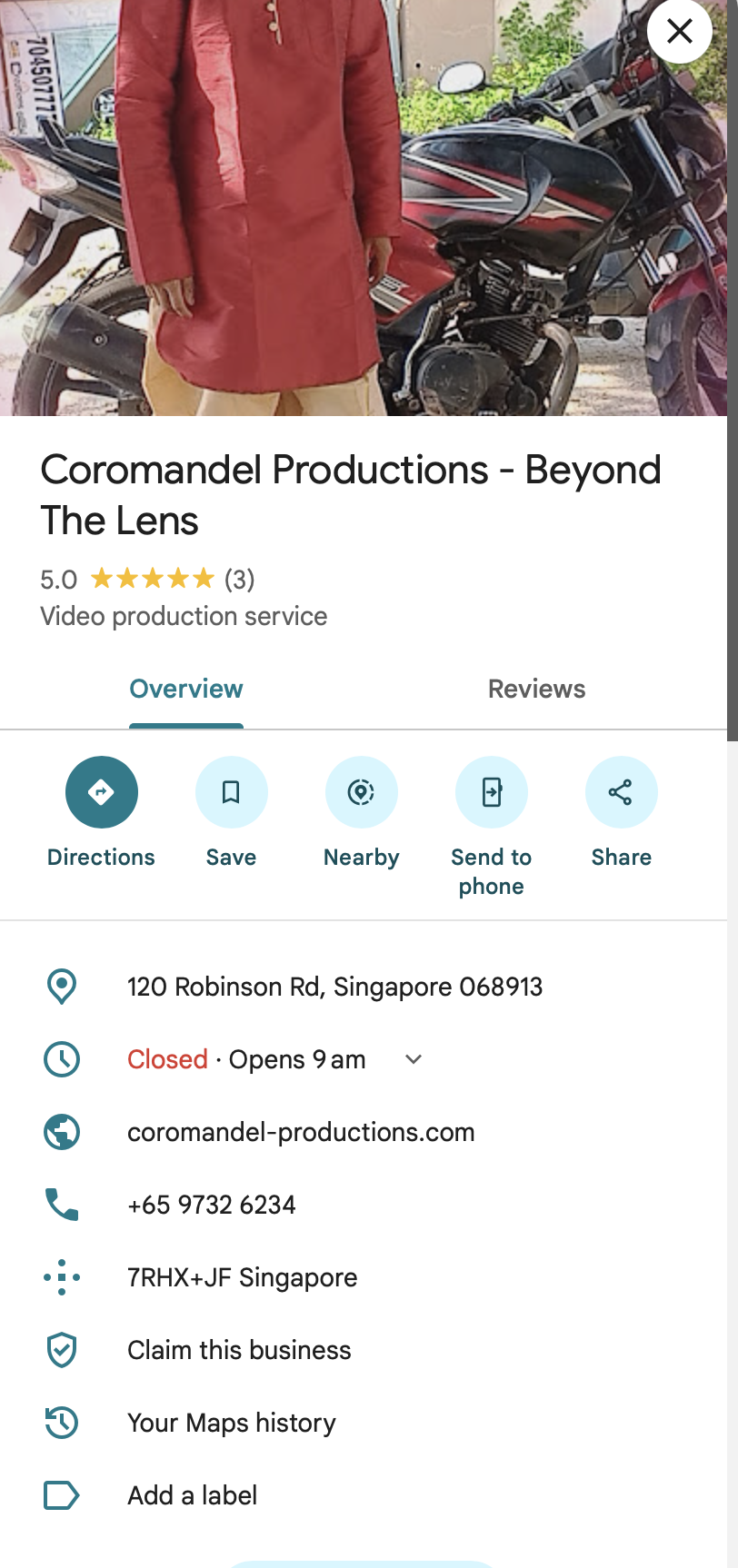Open Nearby search icon
The height and width of the screenshot is (1568, 738).
coord(362,792)
